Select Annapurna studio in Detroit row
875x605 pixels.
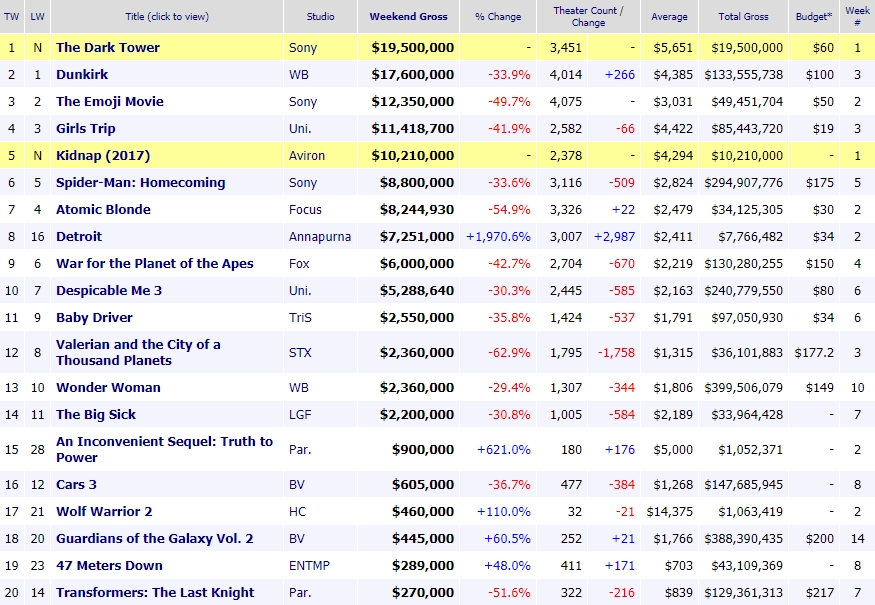coord(320,237)
